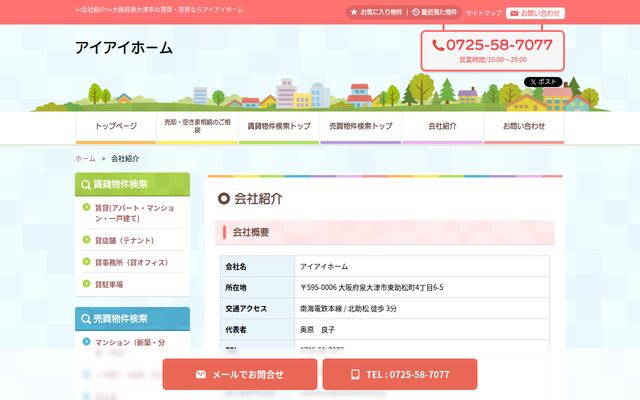Click the star icon for お気に入り物件
Image resolution: width=640 pixels, height=400 pixels.
point(354,12)
